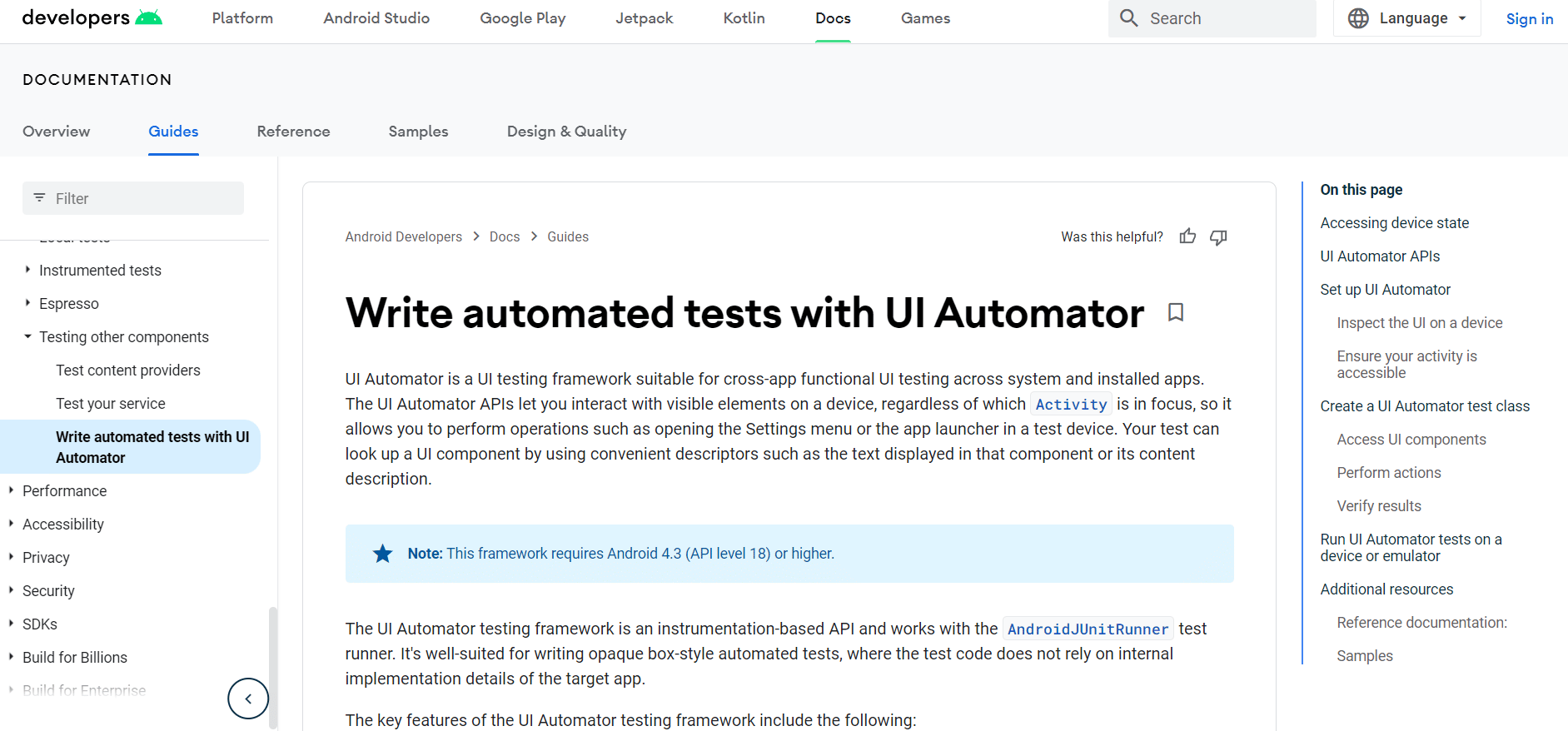1568x731 pixels.
Task: Jump to Accessing device state section
Action: (1394, 222)
